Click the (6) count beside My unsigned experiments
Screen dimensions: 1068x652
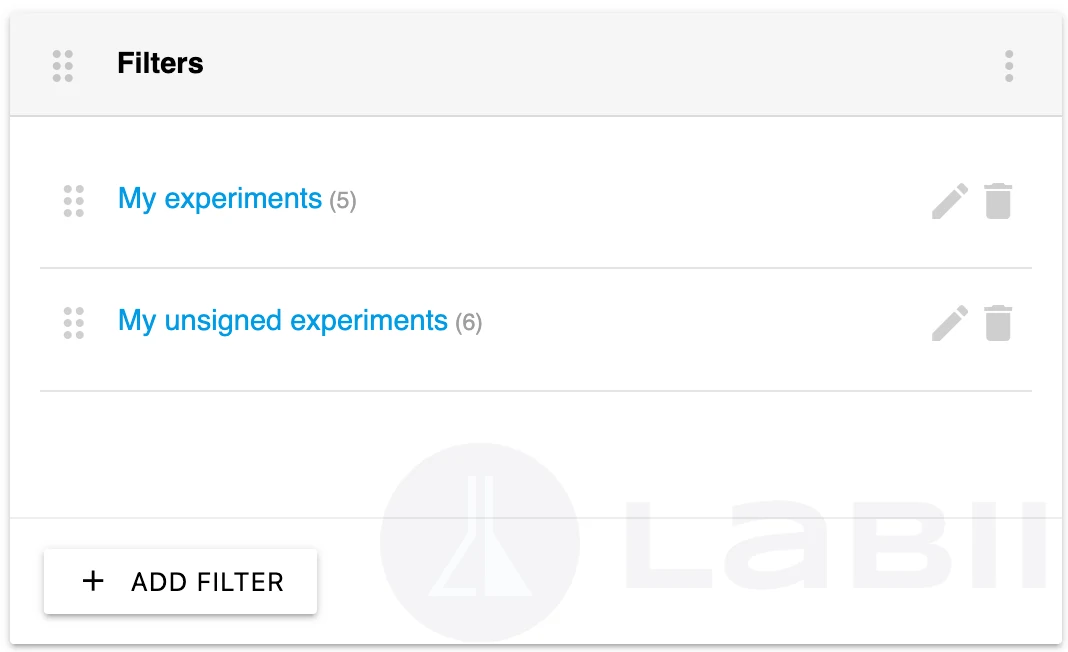[x=469, y=322]
